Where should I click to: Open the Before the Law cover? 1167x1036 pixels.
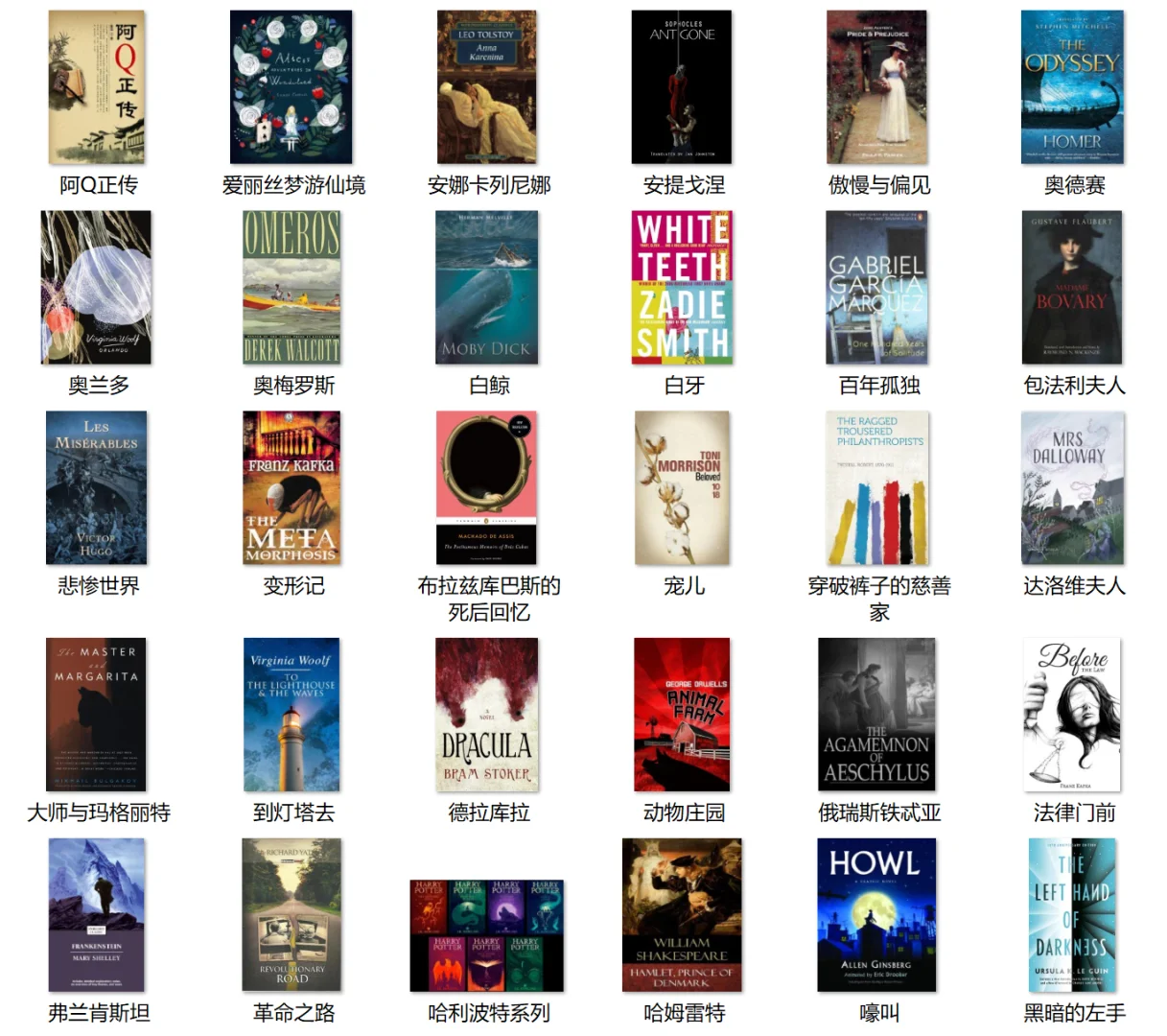1072,715
